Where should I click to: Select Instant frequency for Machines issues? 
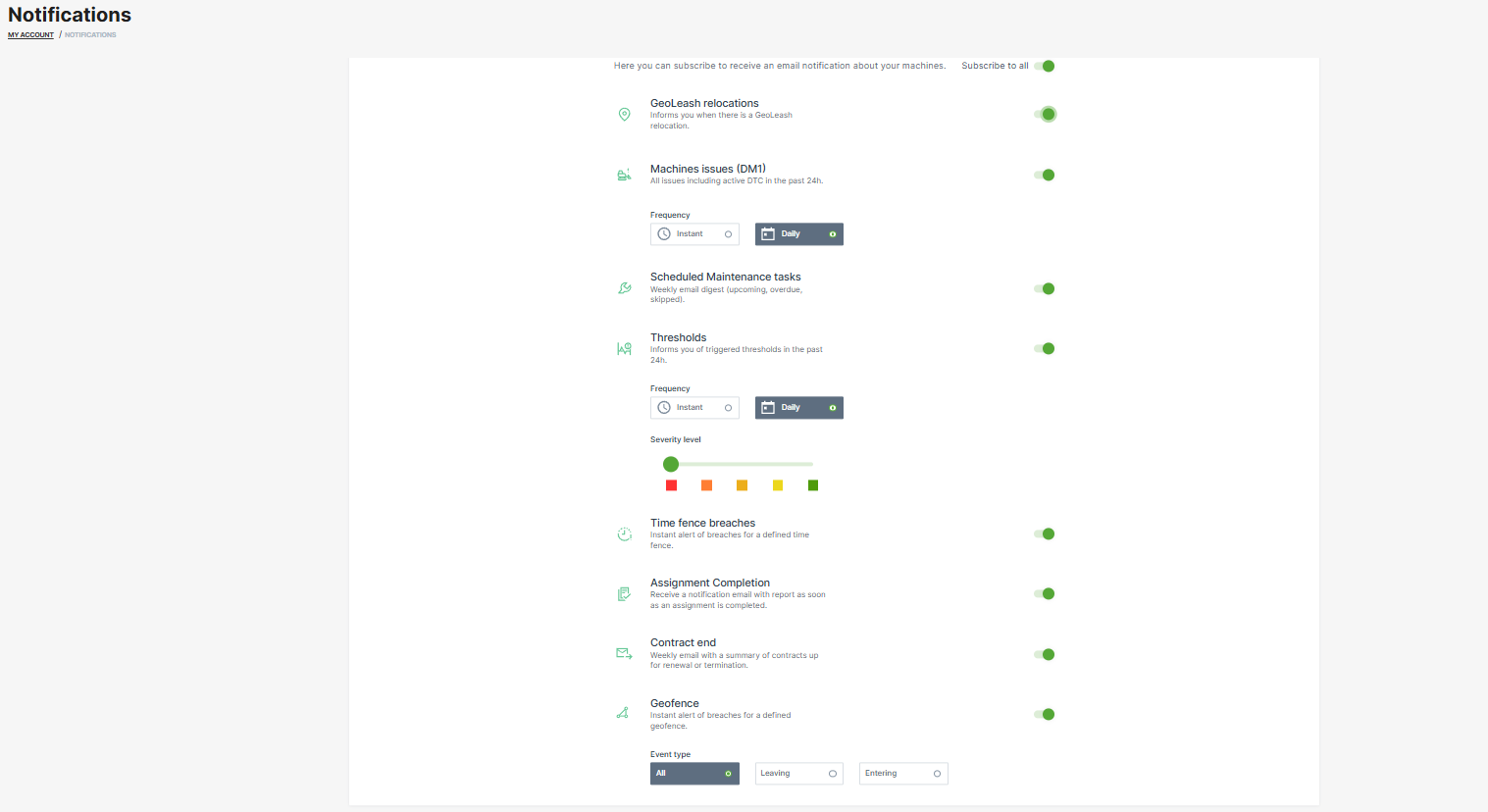tap(694, 234)
